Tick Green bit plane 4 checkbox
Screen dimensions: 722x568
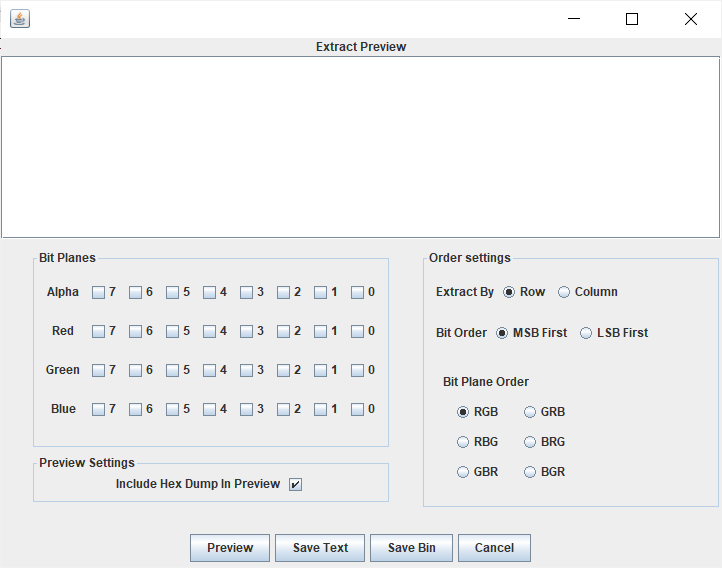pos(209,371)
